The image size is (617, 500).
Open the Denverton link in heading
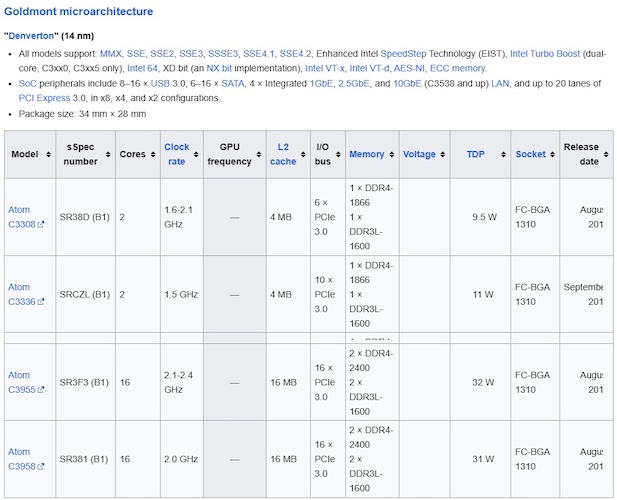[x=31, y=36]
